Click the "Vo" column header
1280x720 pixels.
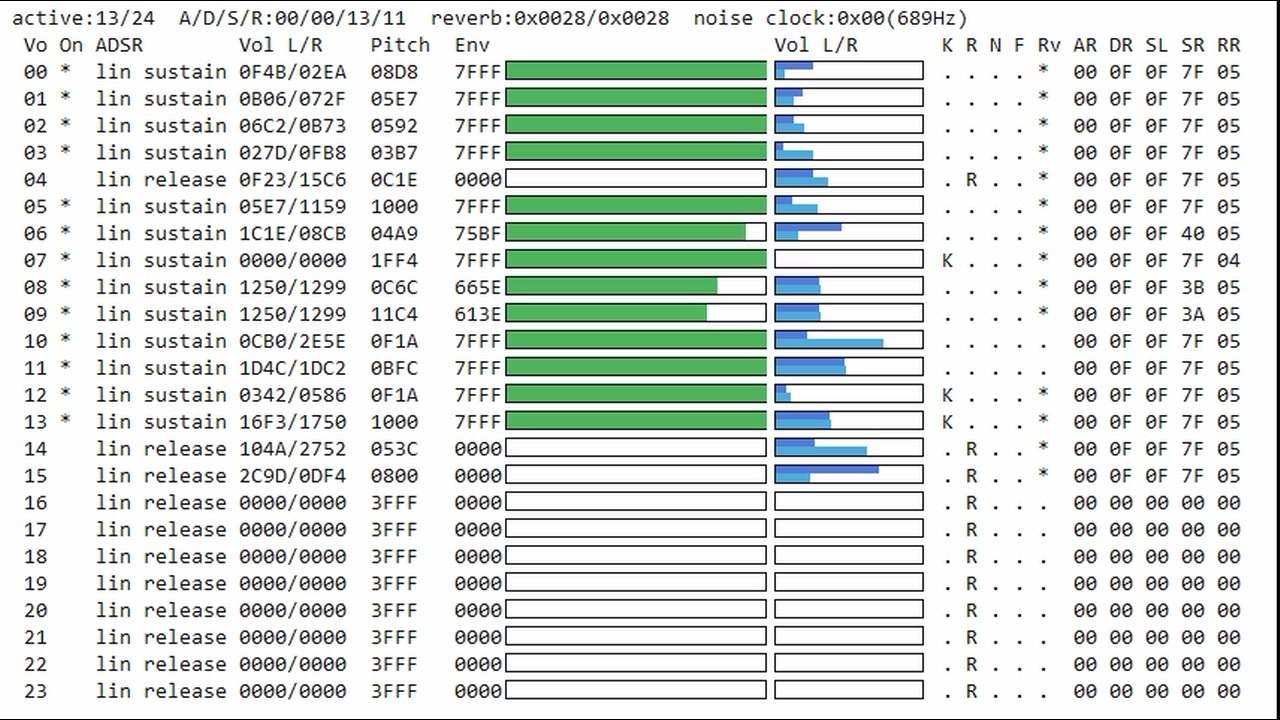coord(35,45)
